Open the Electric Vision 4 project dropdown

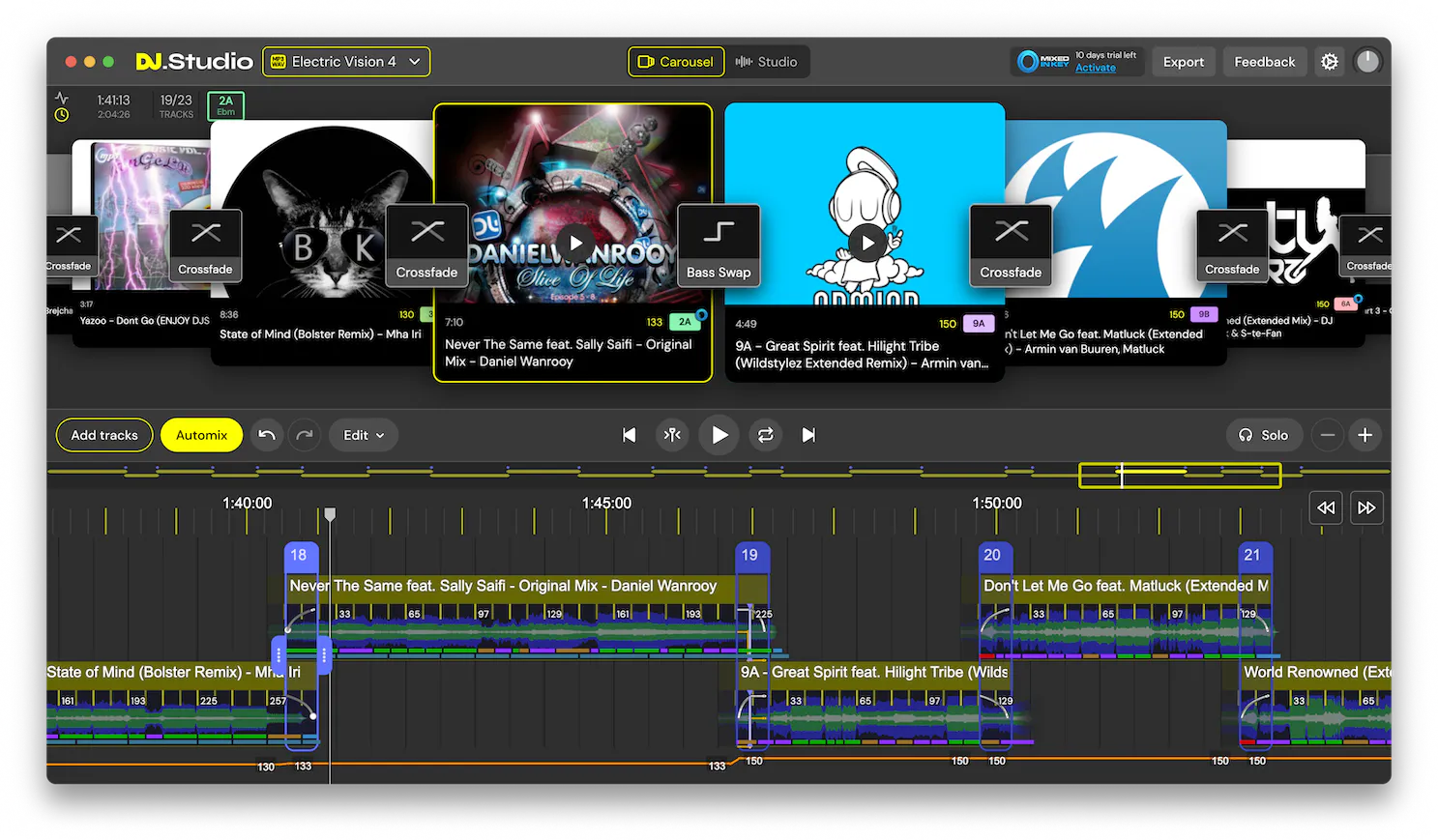[x=346, y=62]
